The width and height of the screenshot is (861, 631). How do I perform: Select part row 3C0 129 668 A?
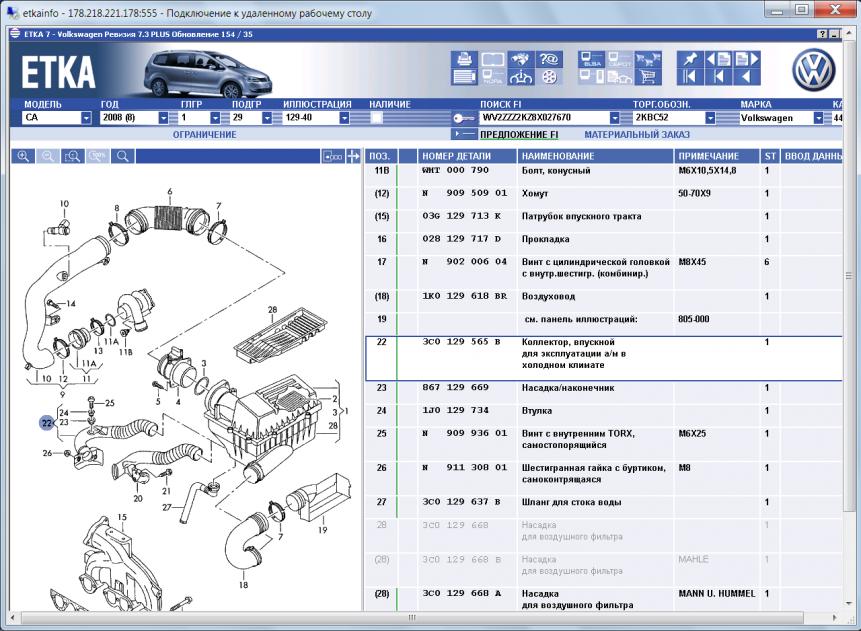pyautogui.click(x=604, y=599)
